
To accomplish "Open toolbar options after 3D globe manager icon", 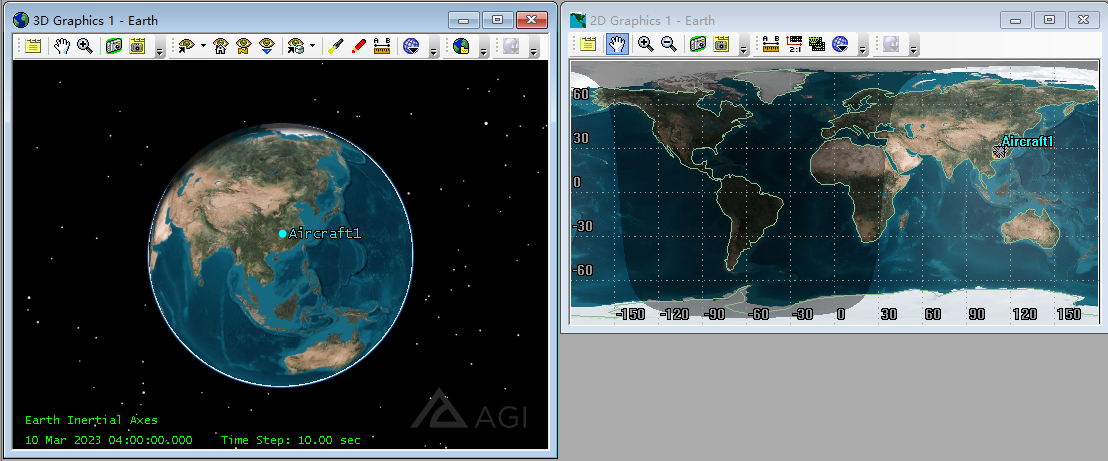I will click(433, 49).
